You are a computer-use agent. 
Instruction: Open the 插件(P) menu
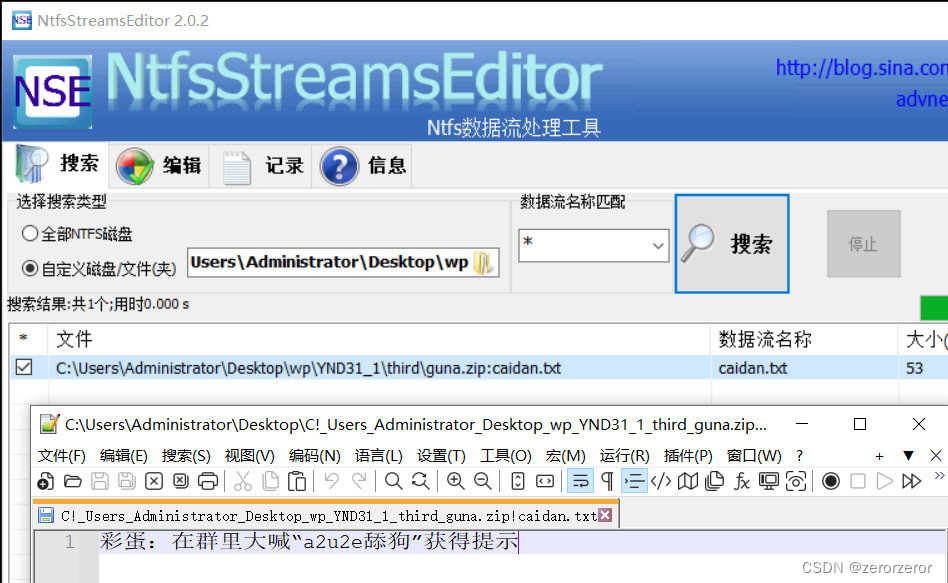[x=688, y=456]
